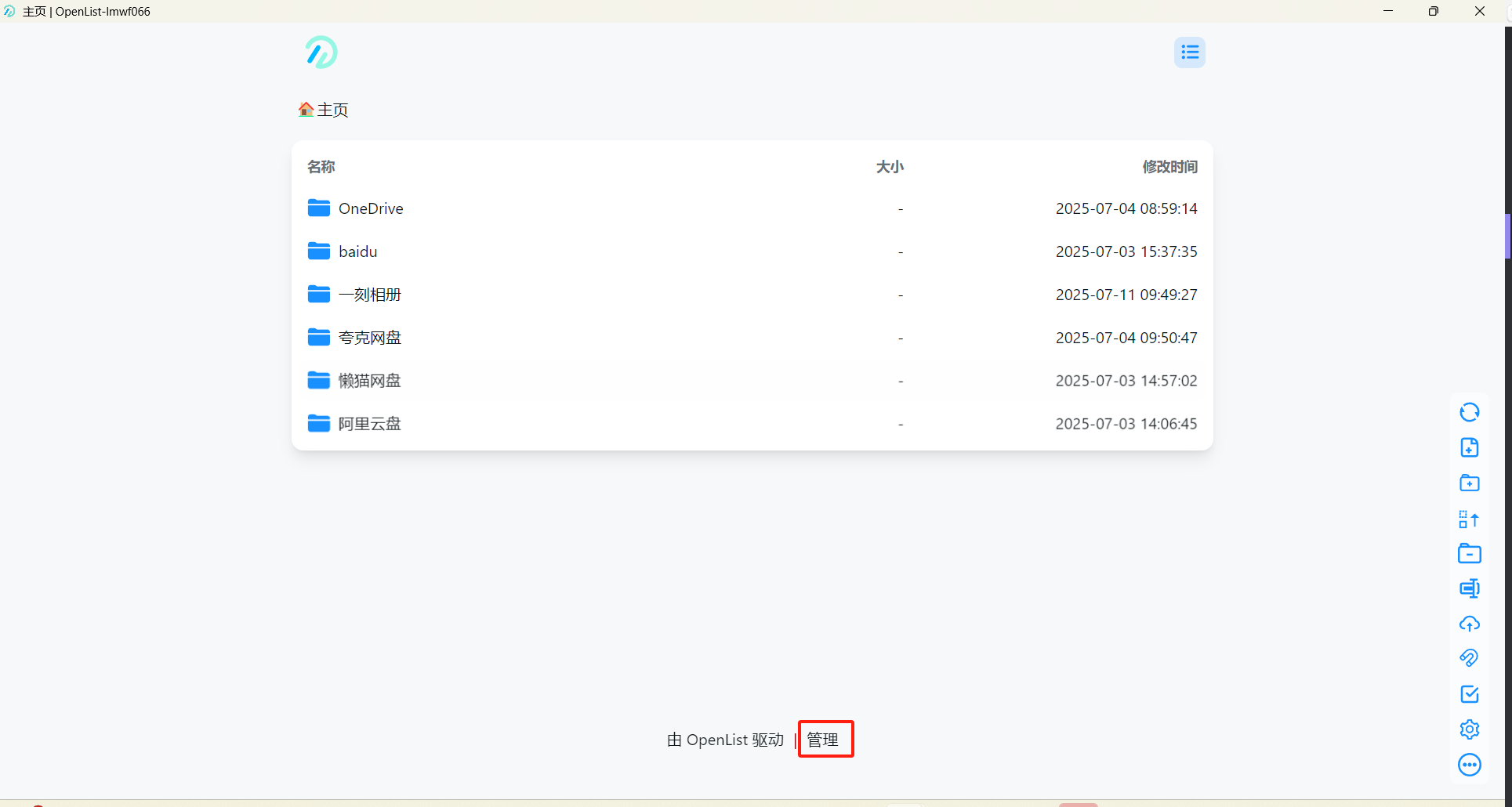1512x807 pixels.
Task: Click the date 2025-07-03 15:37:35
Action: 1126,252
